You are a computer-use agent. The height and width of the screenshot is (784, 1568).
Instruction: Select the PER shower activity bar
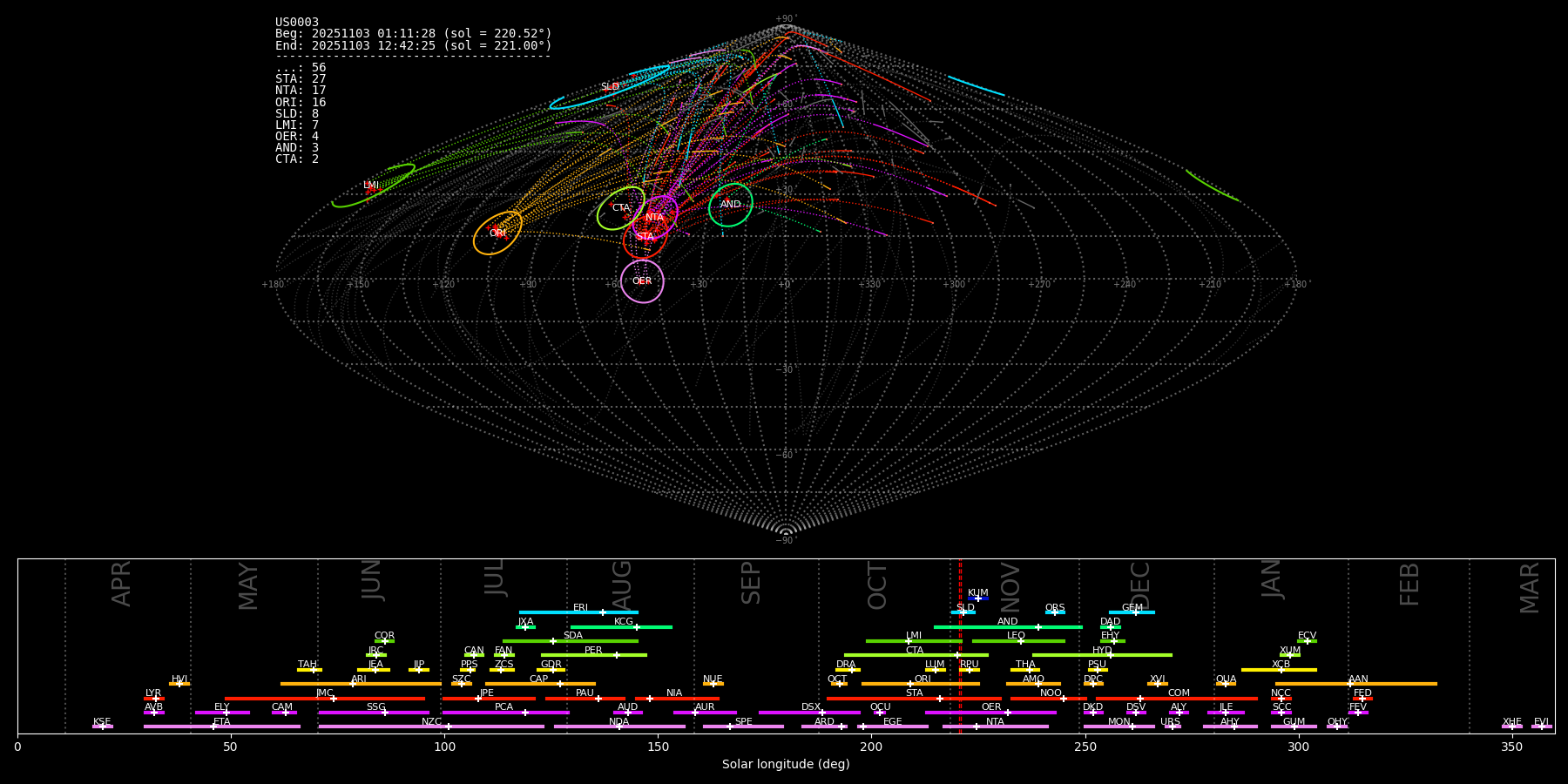pos(593,655)
